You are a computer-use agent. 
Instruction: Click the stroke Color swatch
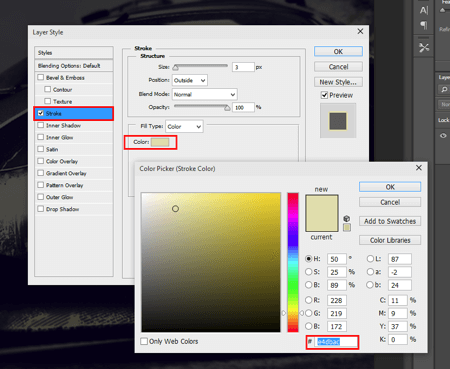point(160,142)
